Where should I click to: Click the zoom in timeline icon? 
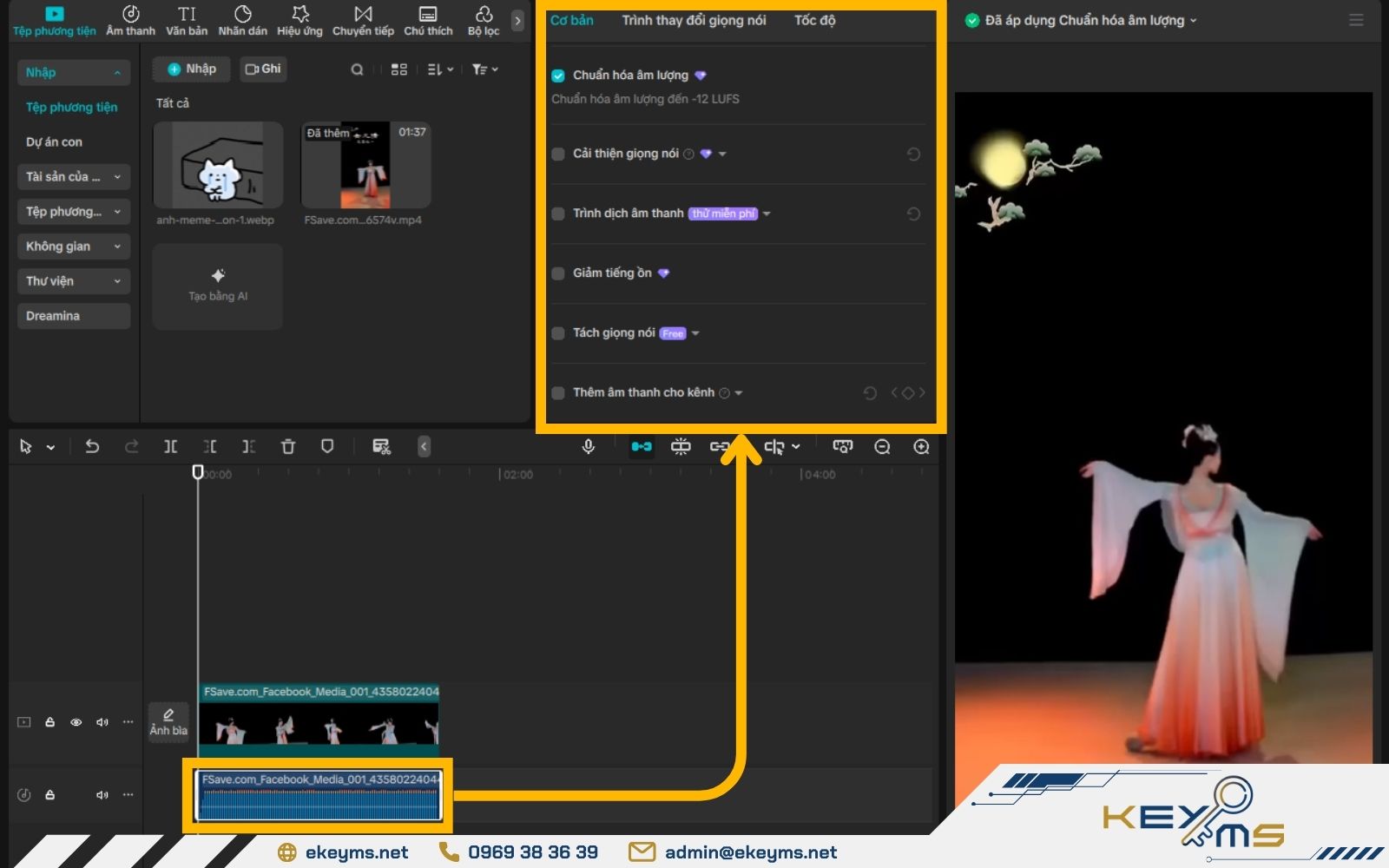click(921, 446)
